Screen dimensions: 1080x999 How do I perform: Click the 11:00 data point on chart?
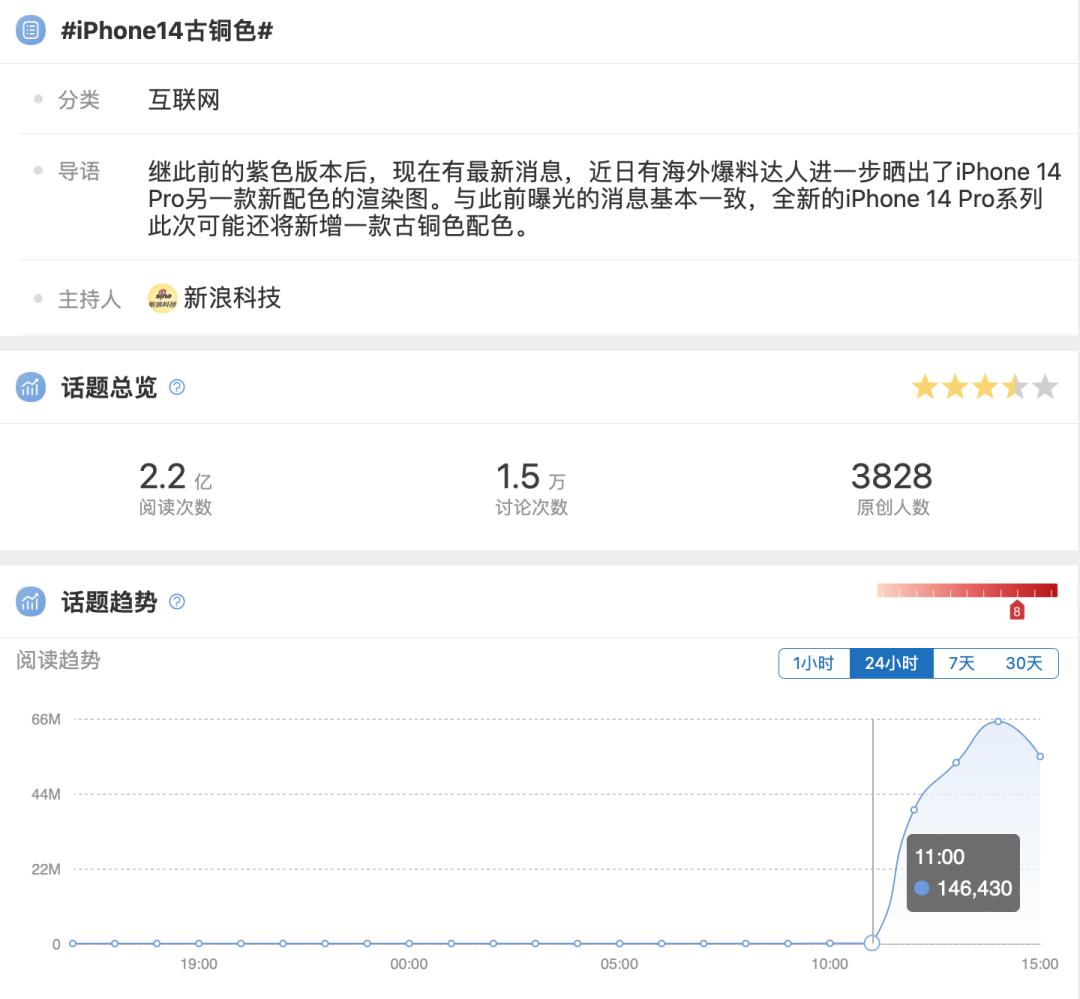[x=872, y=943]
